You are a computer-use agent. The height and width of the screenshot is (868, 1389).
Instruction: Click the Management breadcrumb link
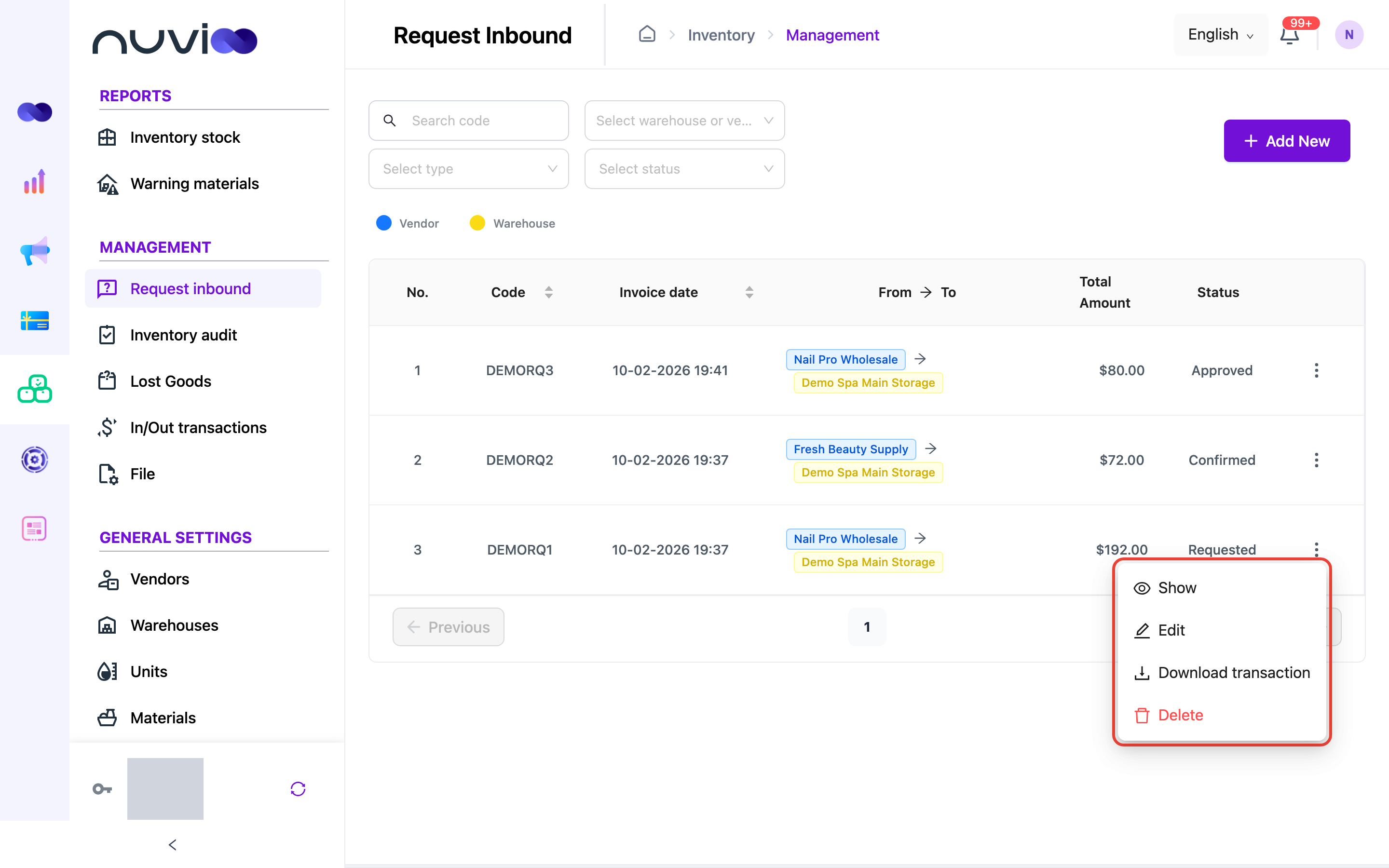tap(832, 35)
